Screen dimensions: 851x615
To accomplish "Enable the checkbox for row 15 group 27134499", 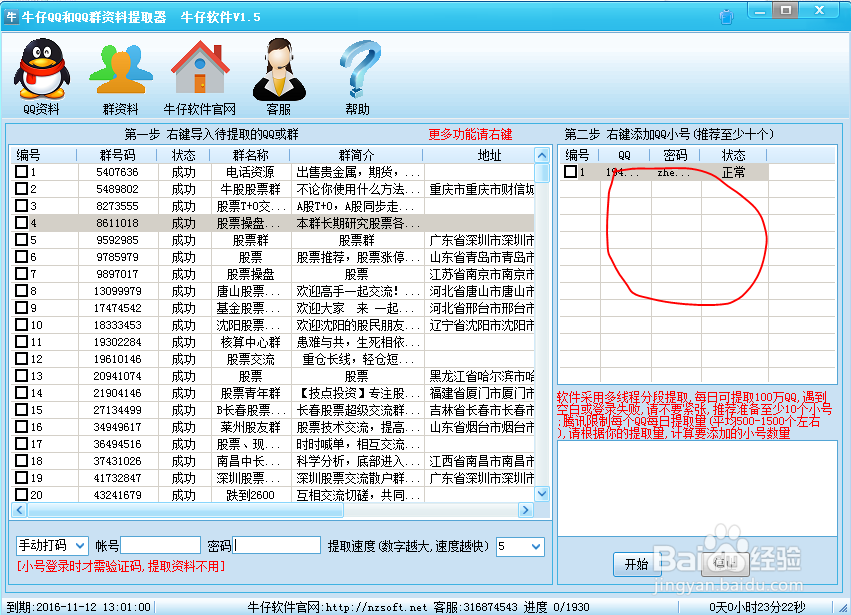I will (x=21, y=409).
